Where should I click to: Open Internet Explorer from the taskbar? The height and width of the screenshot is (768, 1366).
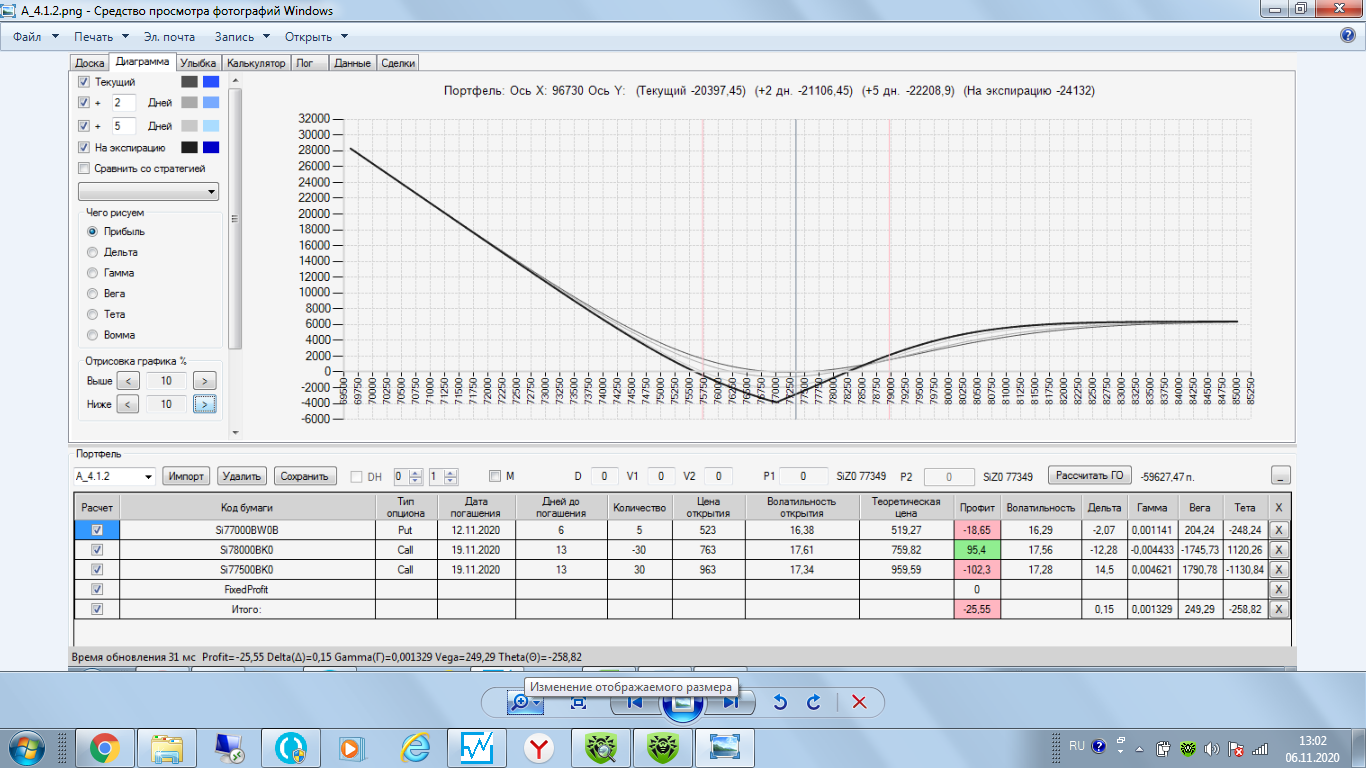coord(416,747)
